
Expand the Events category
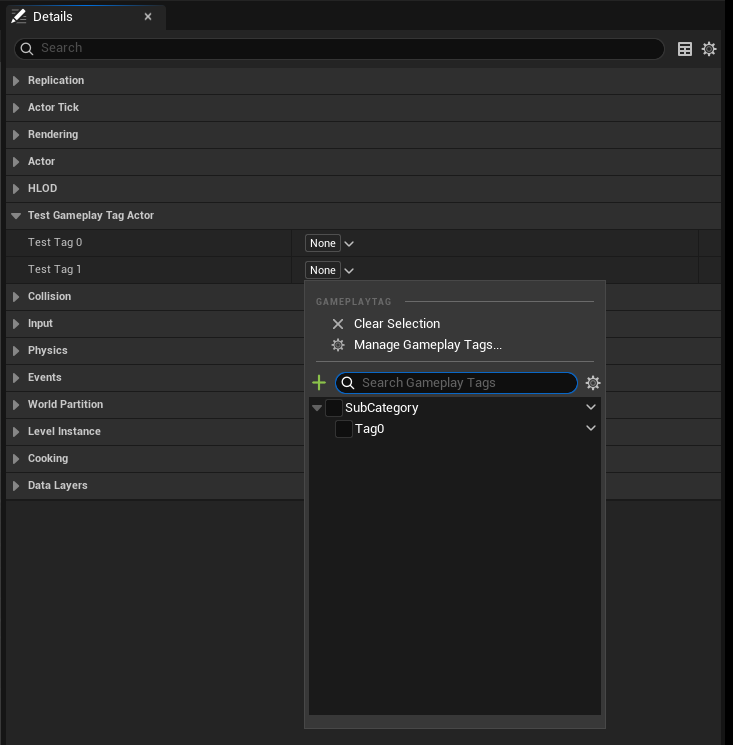16,378
